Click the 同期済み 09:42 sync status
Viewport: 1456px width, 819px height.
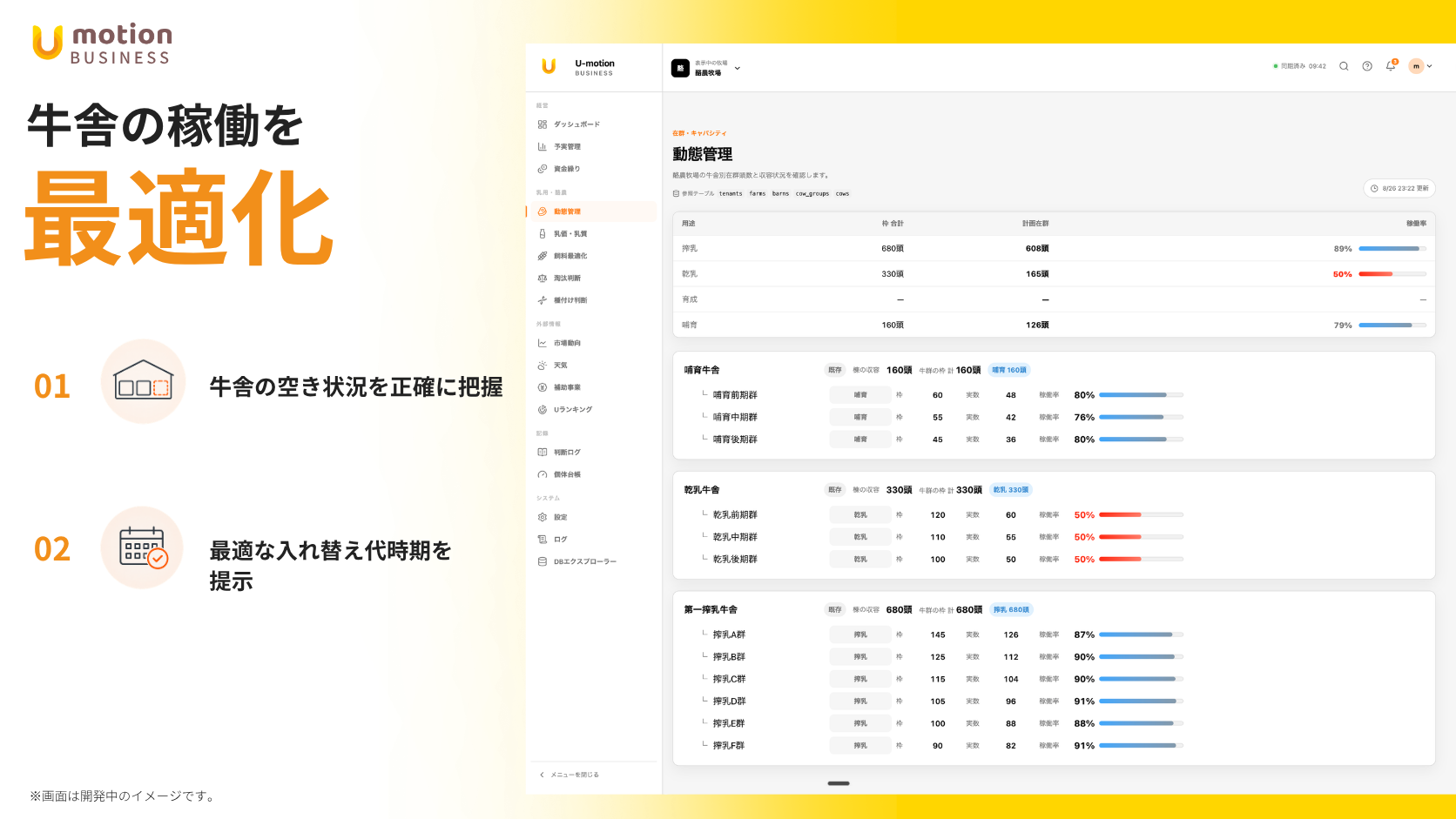point(1299,66)
